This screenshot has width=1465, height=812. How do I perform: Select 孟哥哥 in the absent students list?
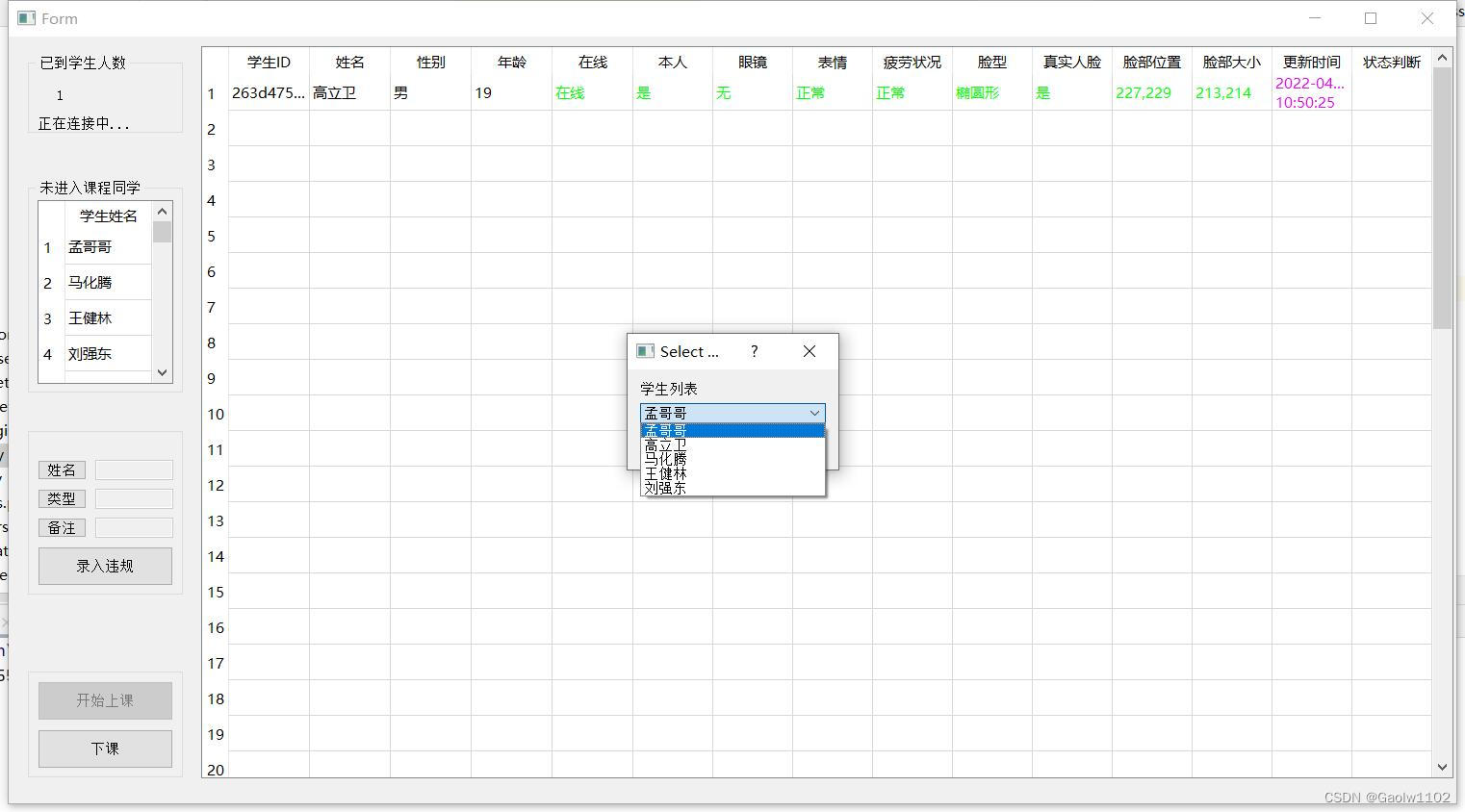pos(108,247)
